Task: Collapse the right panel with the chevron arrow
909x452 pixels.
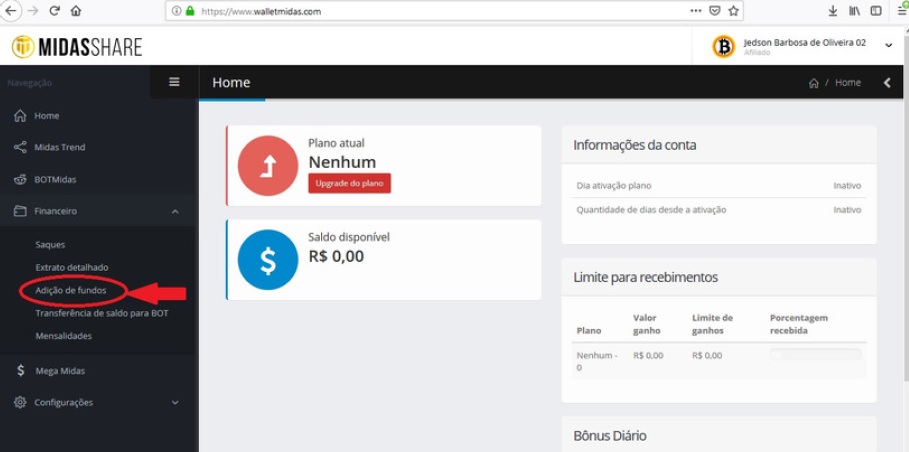Action: [886, 83]
